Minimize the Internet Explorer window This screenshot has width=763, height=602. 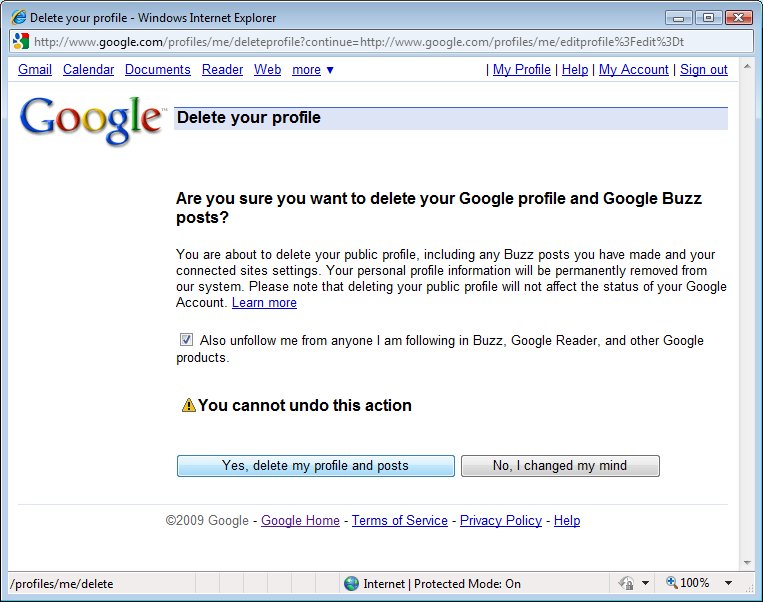click(679, 18)
